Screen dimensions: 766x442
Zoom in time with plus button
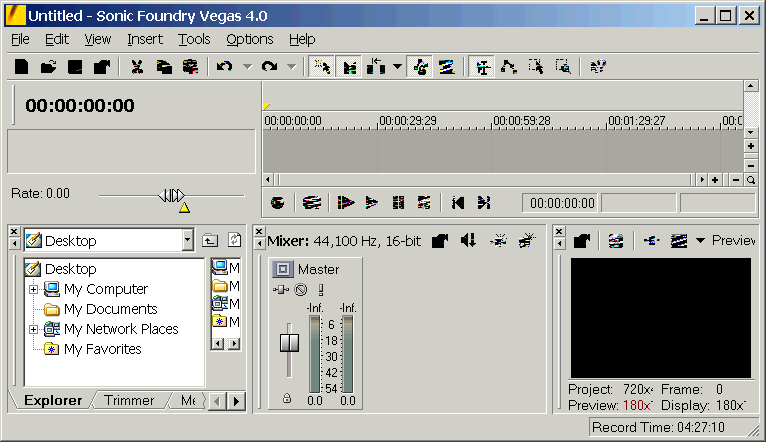(x=715, y=180)
